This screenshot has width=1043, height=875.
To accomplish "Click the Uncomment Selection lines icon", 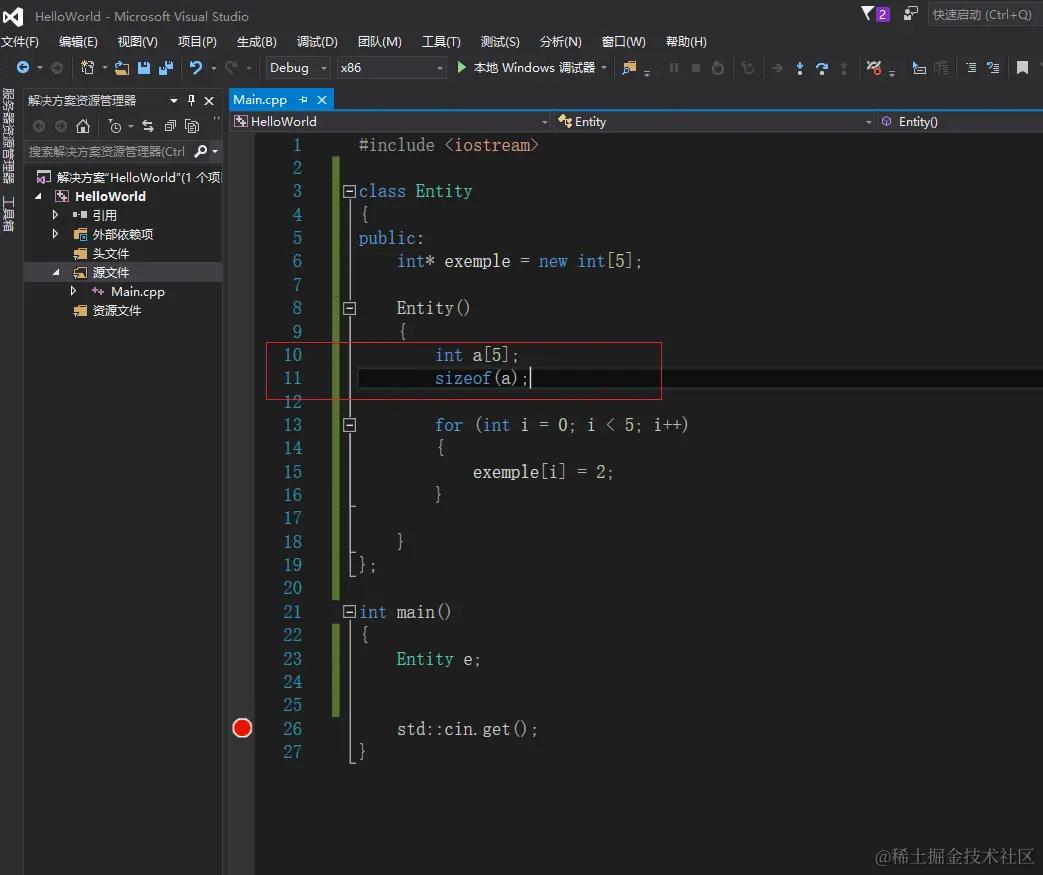I will (993, 67).
